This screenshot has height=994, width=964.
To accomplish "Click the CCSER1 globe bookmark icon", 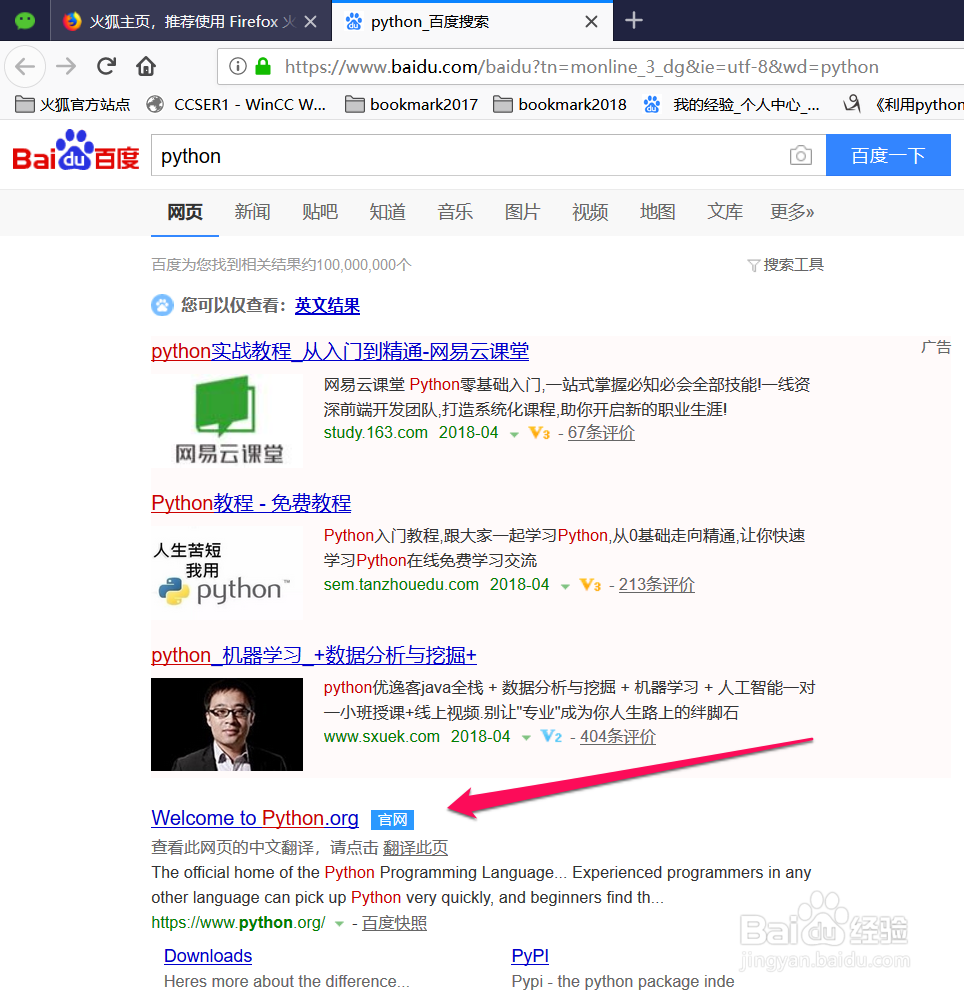I will pyautogui.click(x=156, y=103).
